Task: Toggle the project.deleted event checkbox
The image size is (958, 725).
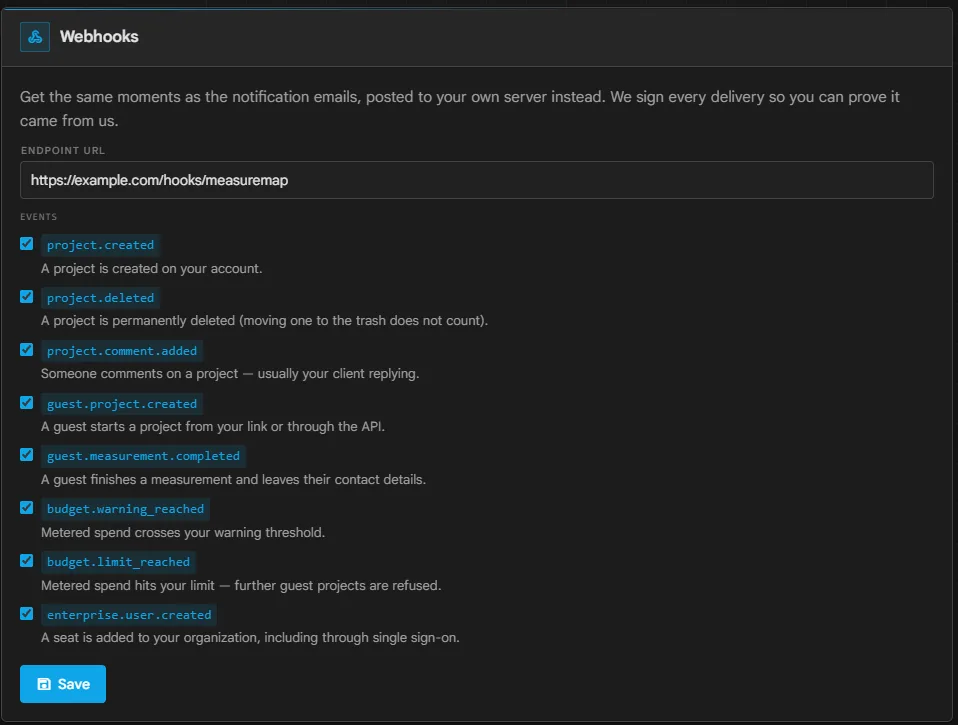Action: pyautogui.click(x=26, y=297)
